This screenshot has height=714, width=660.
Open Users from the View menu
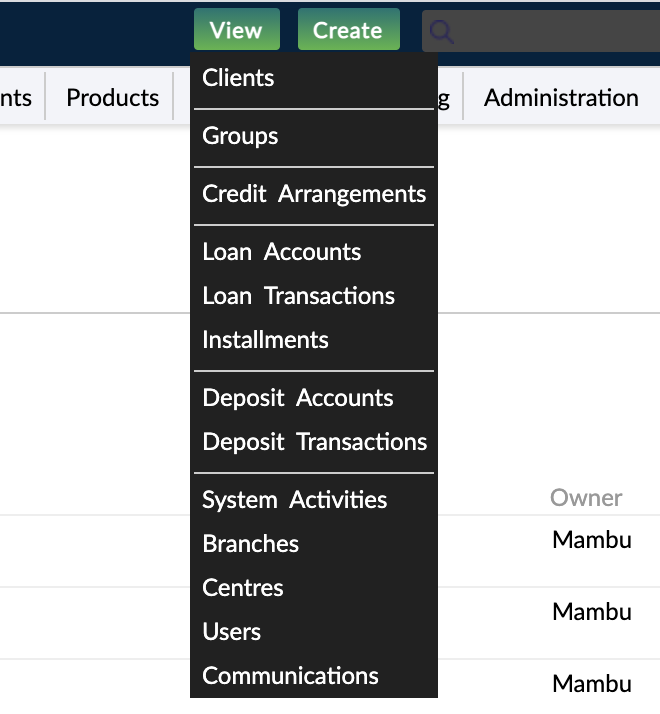coord(313,632)
